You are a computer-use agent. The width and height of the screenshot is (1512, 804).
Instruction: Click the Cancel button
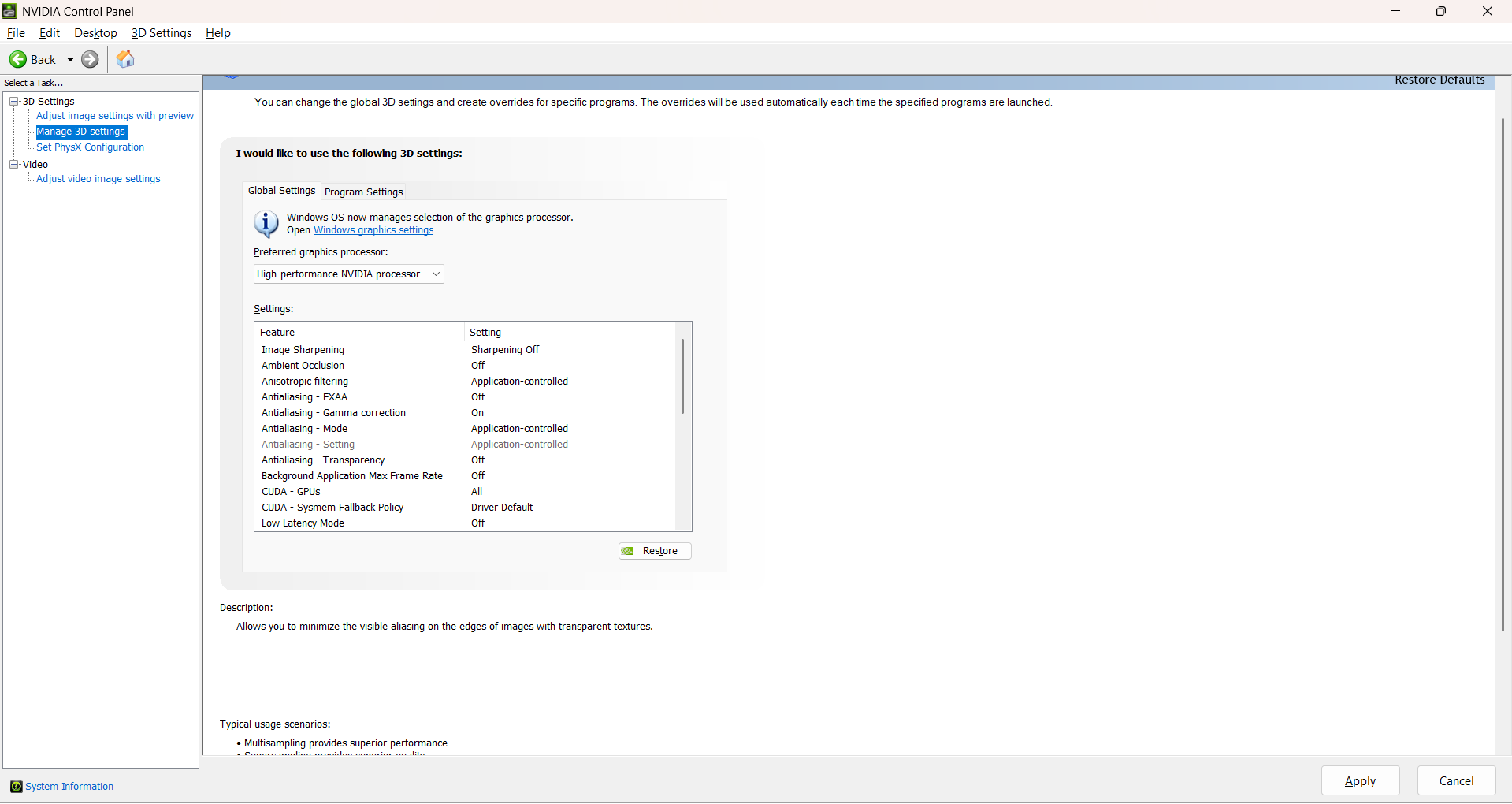[1456, 781]
